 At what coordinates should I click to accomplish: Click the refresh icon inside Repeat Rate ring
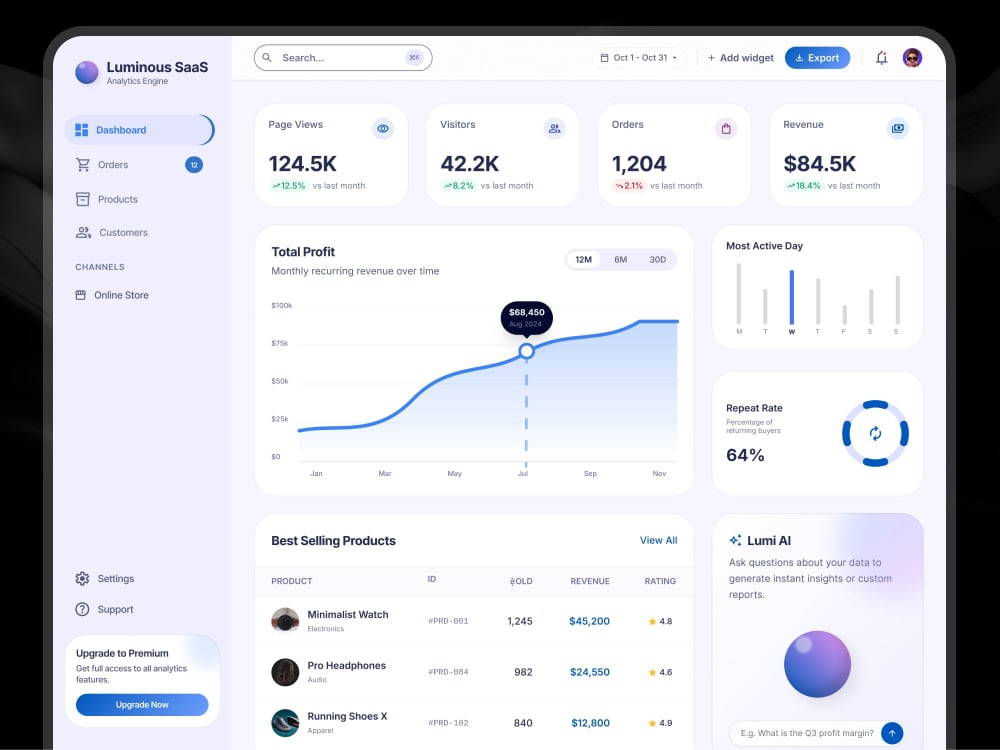876,434
